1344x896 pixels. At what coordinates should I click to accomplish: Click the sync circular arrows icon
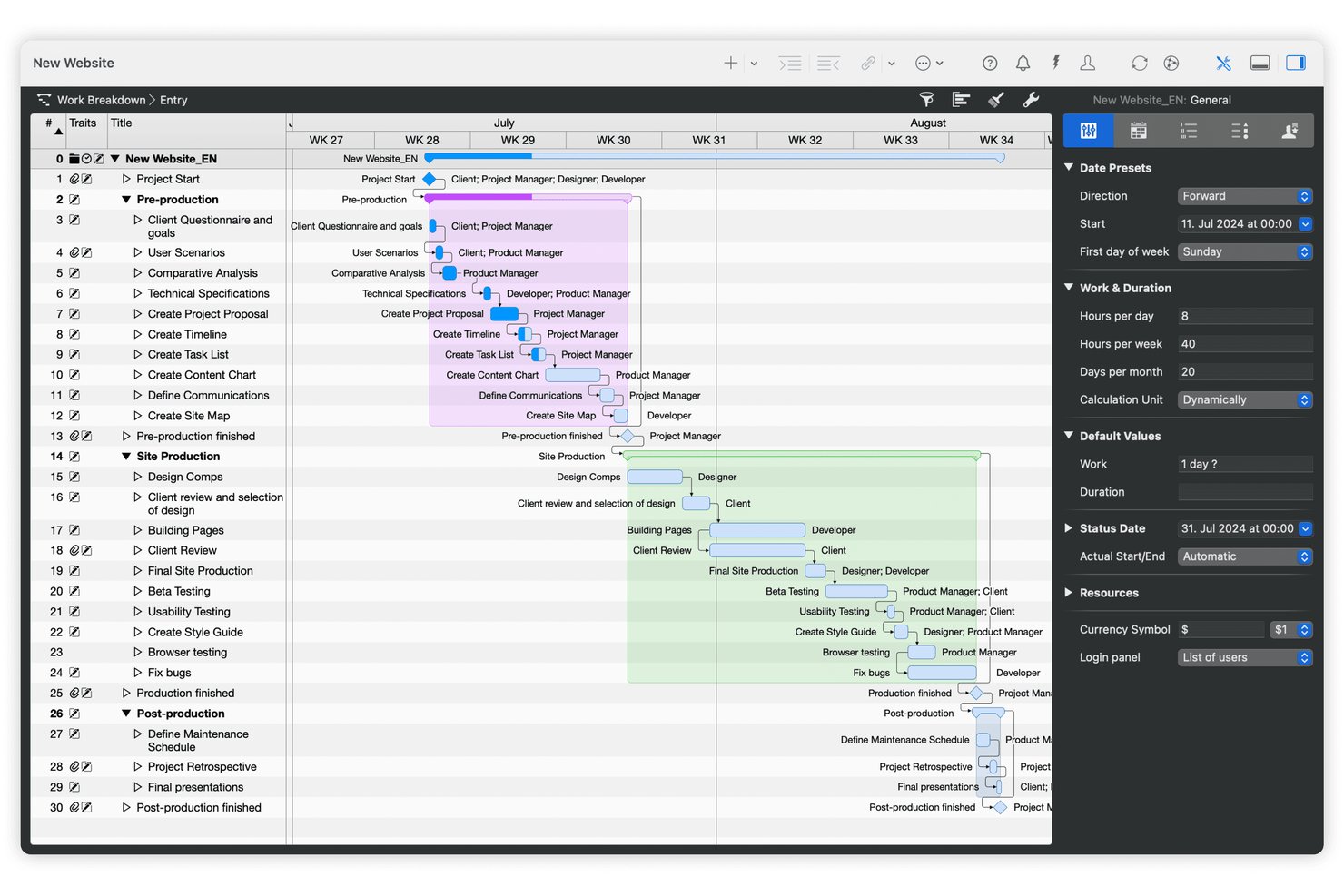point(1140,63)
